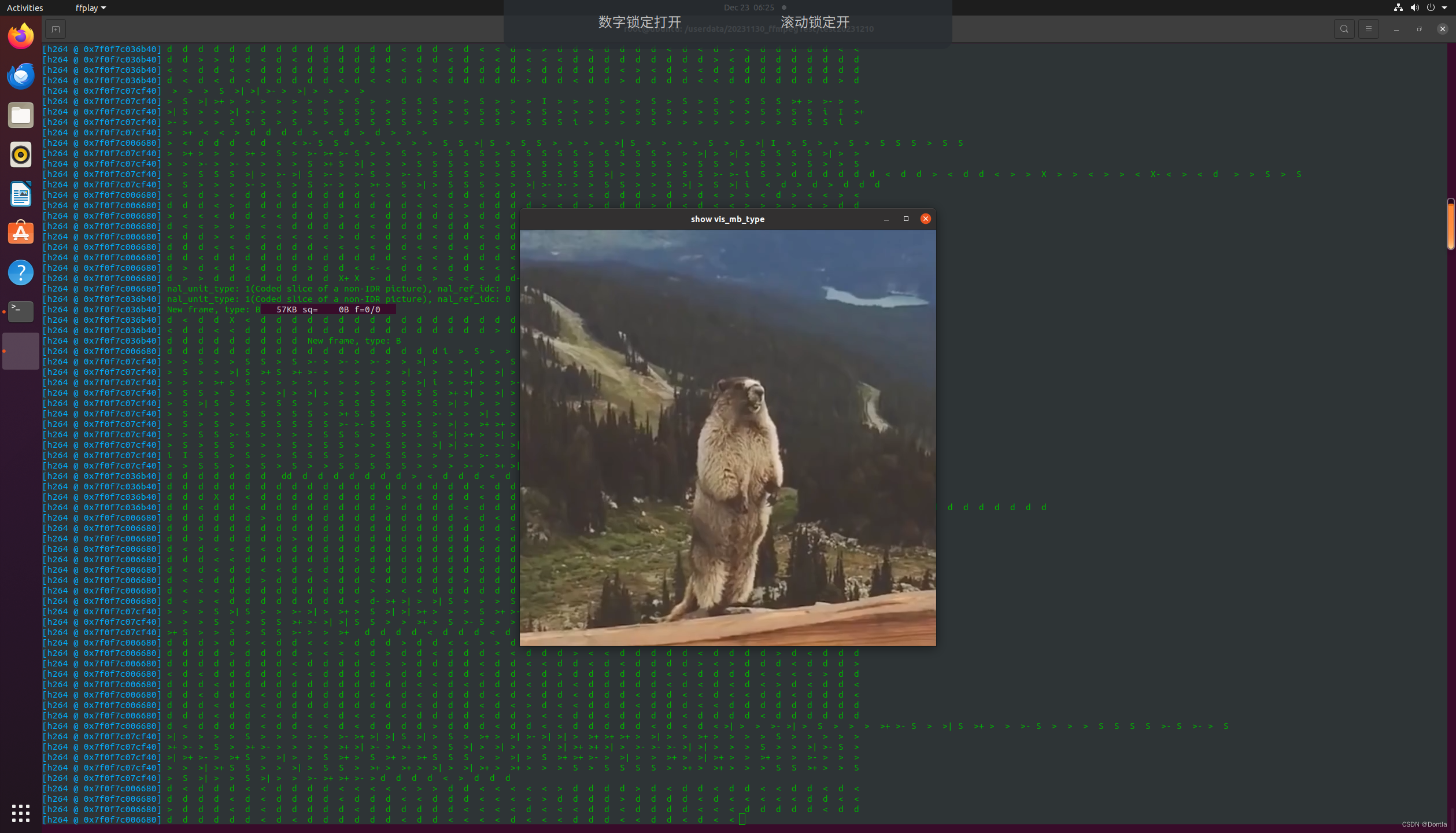Click the power icon in top bar
This screenshot has height=833, width=1456.
tap(1431, 8)
